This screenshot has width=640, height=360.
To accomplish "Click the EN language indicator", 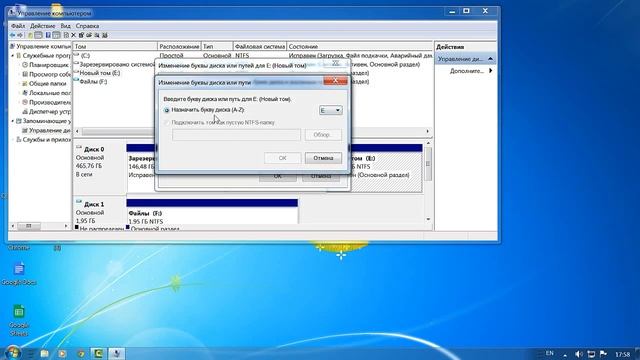I will [549, 353].
